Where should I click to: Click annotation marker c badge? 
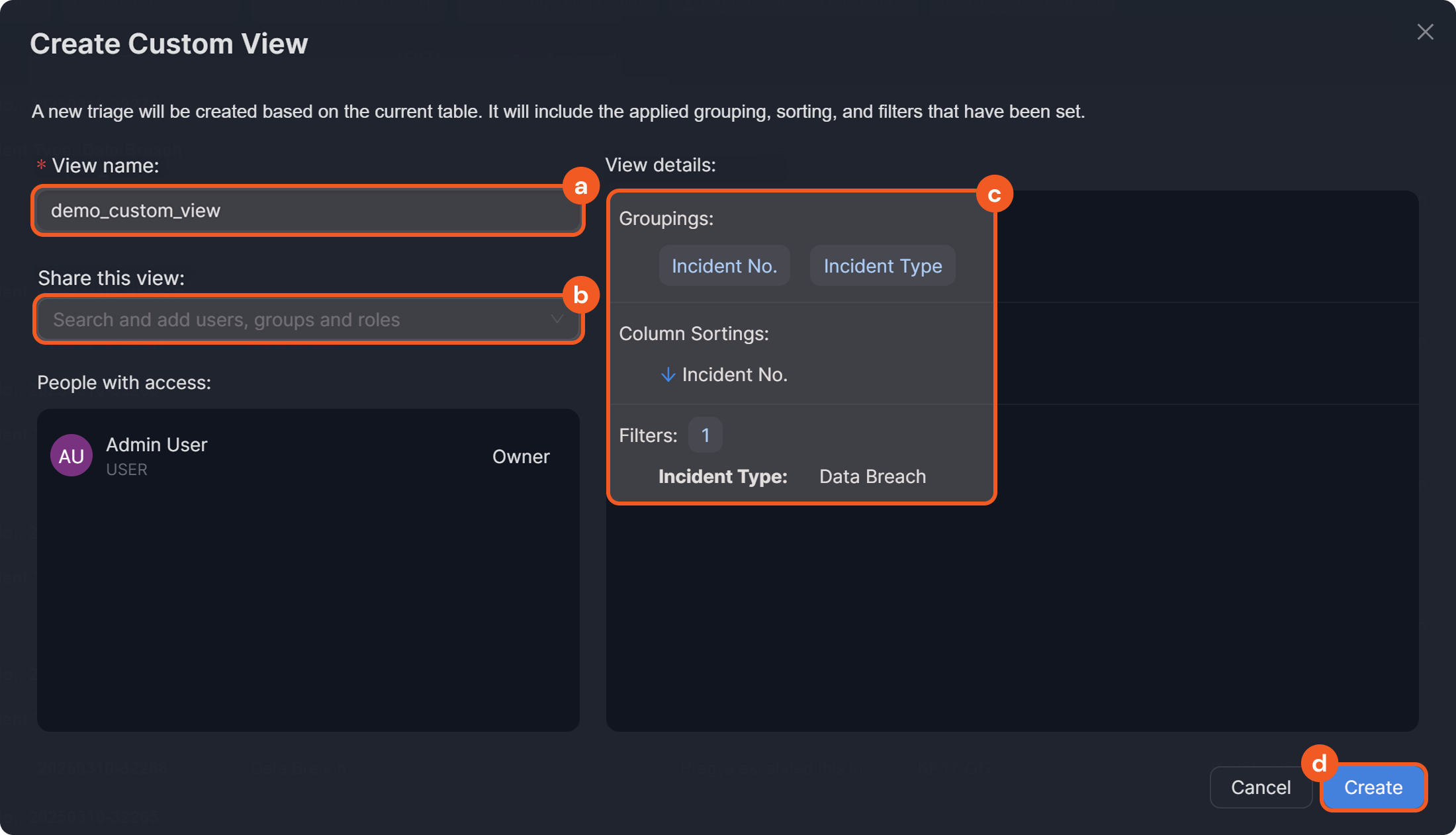pos(994,195)
